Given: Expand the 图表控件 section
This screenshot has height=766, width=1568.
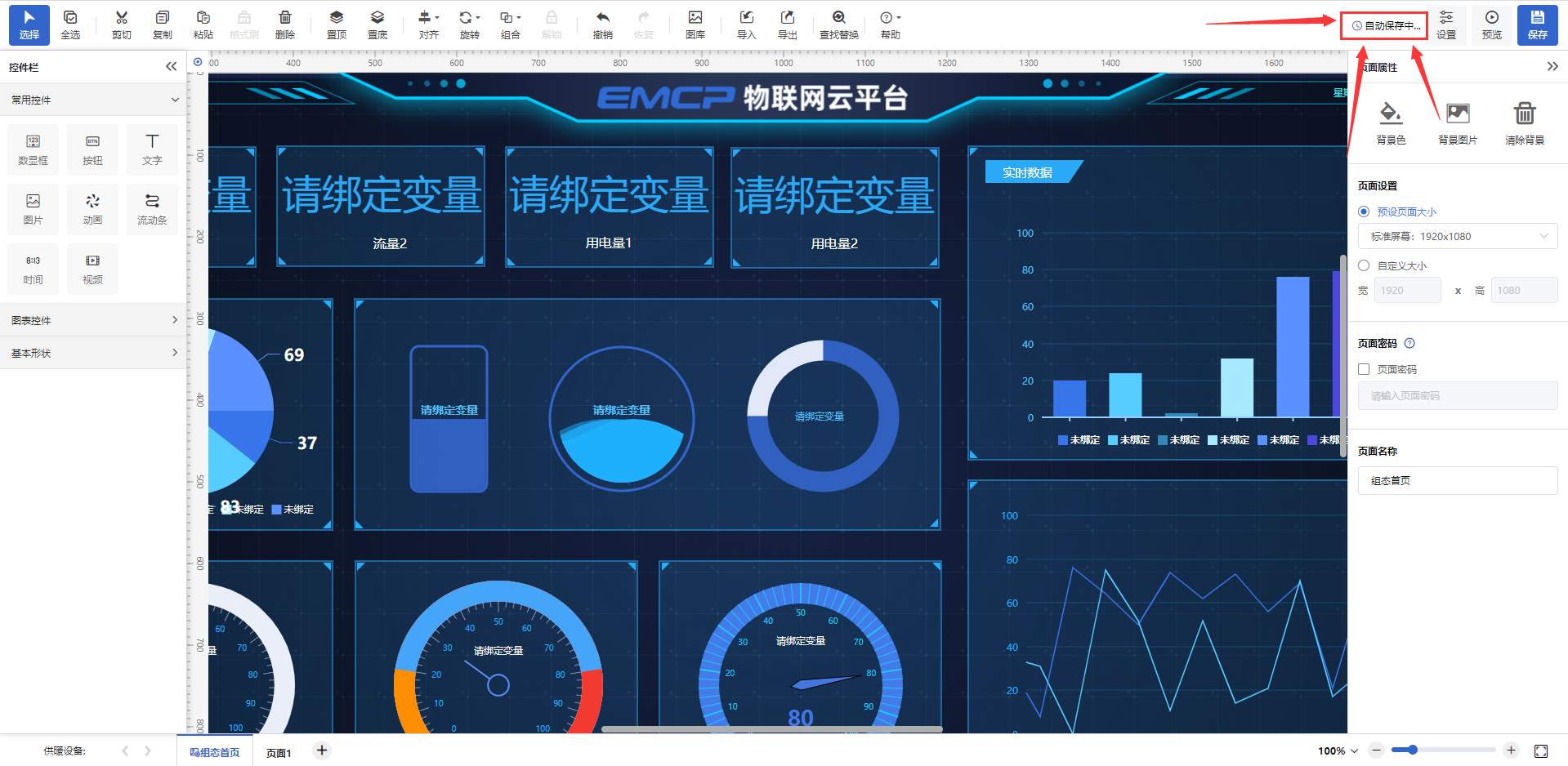Looking at the screenshot, I should pos(93,320).
